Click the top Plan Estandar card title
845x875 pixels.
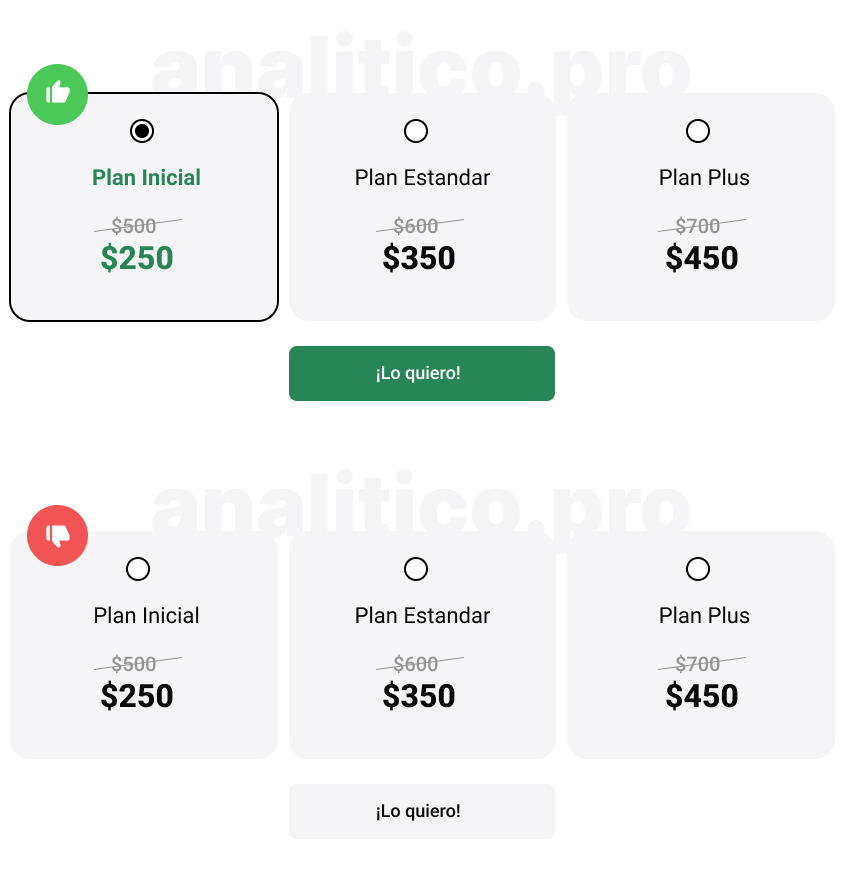(422, 177)
